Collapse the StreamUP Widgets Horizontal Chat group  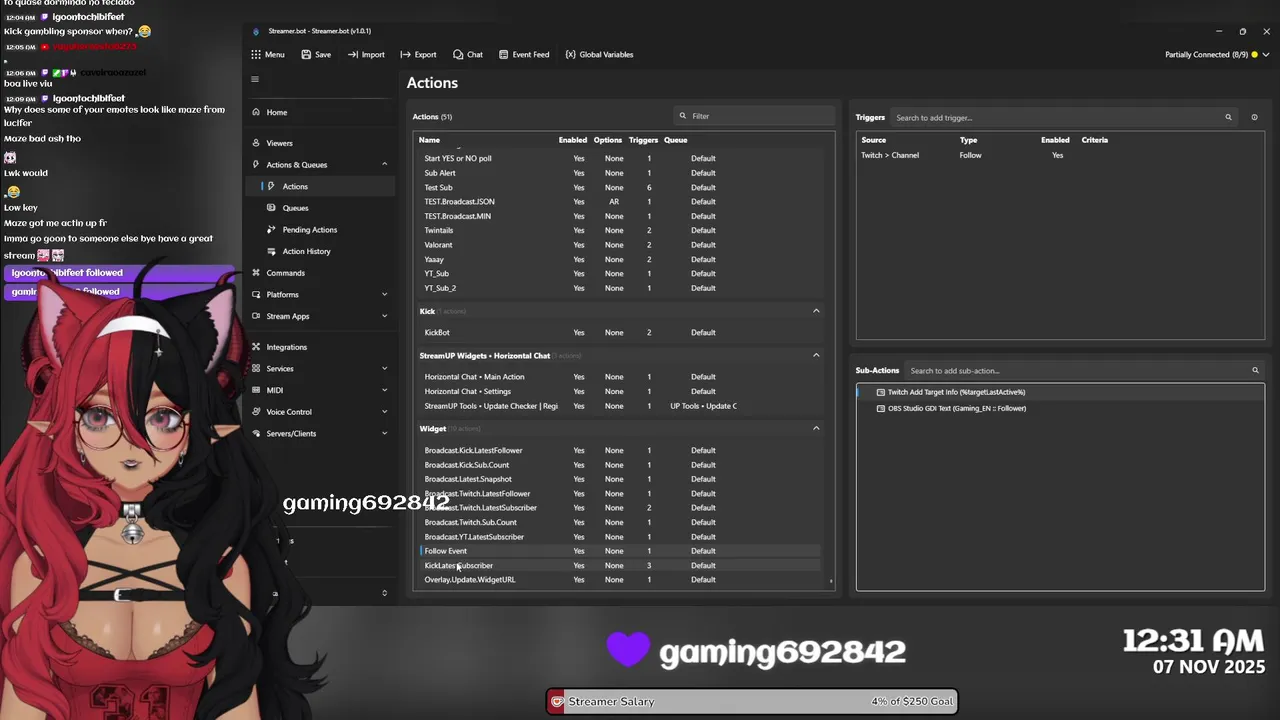[x=816, y=355]
